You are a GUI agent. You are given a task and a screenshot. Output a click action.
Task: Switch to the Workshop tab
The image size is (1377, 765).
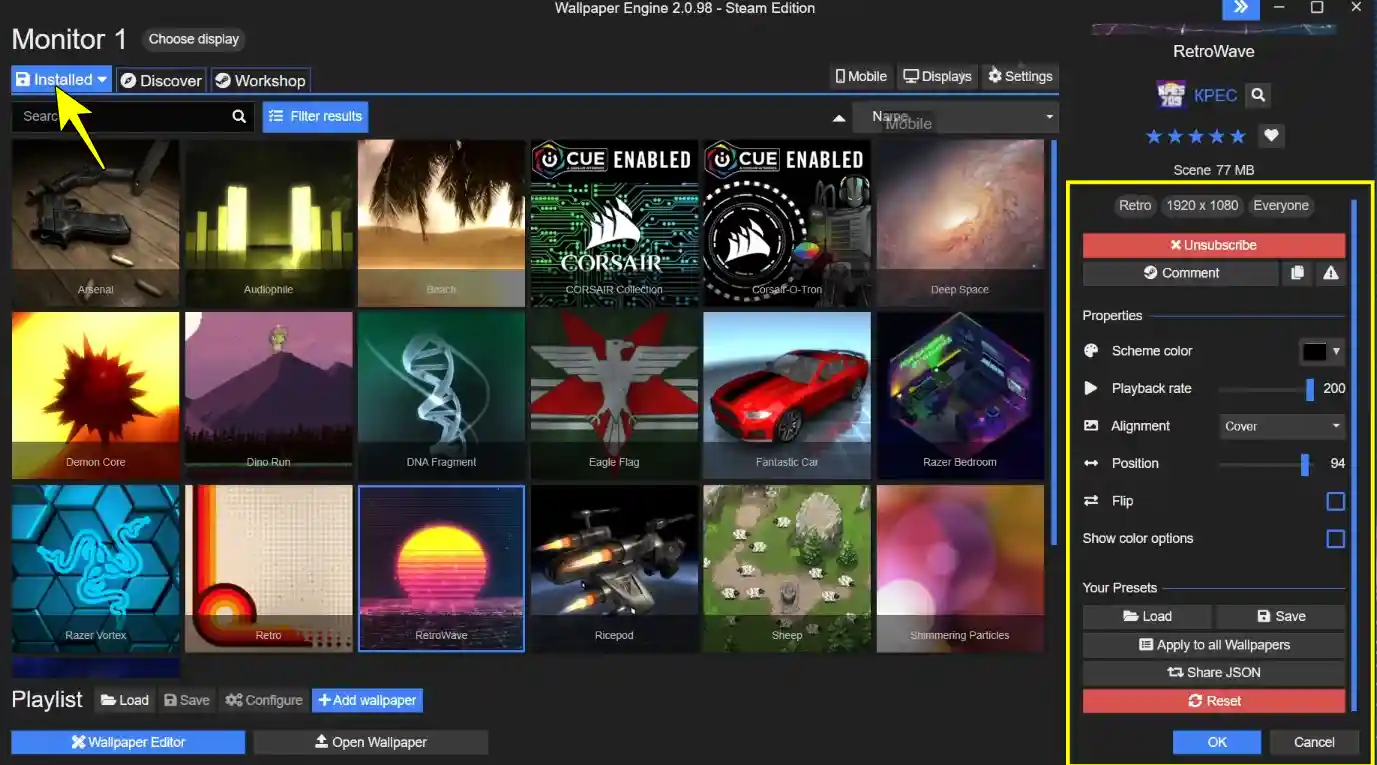[x=260, y=81]
